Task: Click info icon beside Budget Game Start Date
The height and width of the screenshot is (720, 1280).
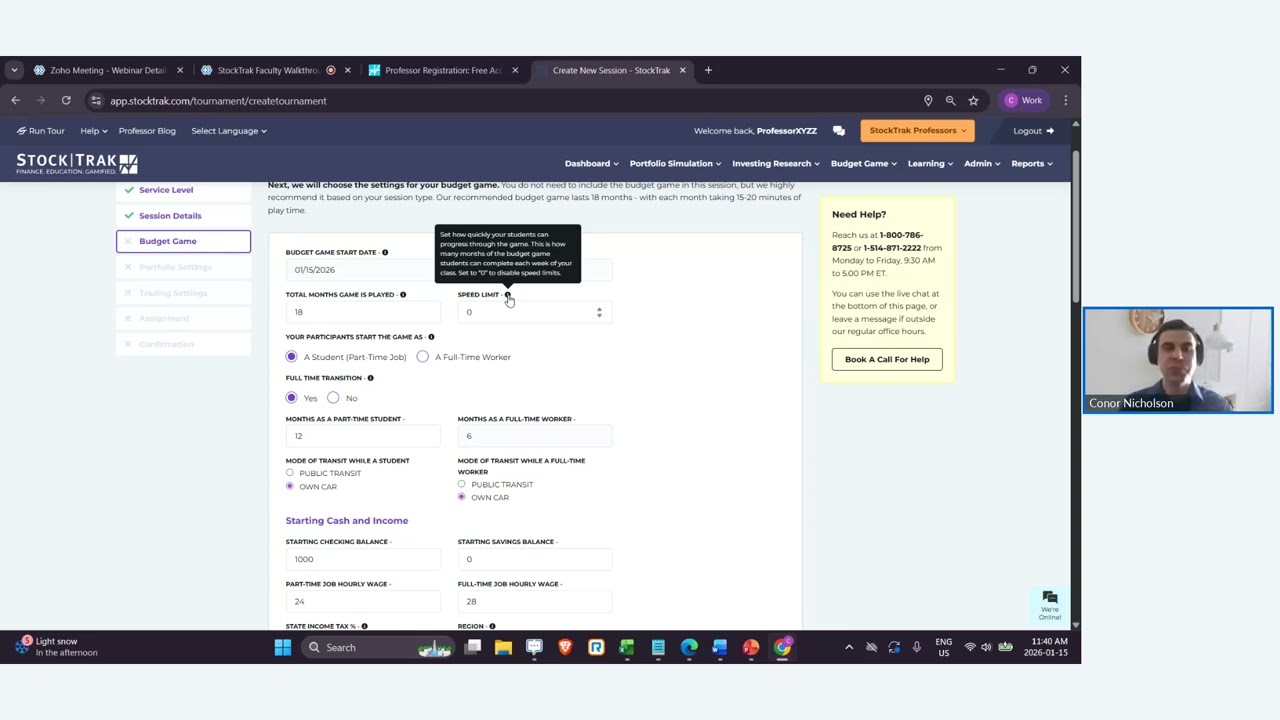Action: point(385,253)
